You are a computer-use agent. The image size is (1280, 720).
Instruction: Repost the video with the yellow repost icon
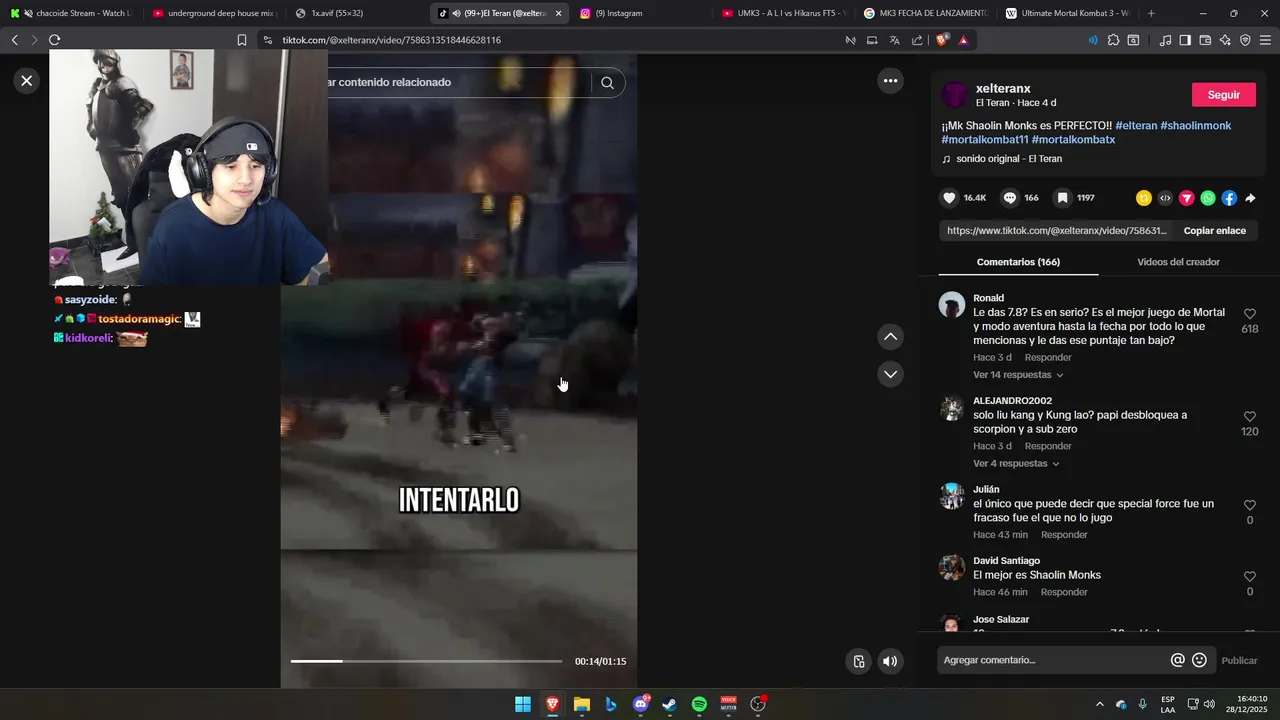click(x=1144, y=198)
